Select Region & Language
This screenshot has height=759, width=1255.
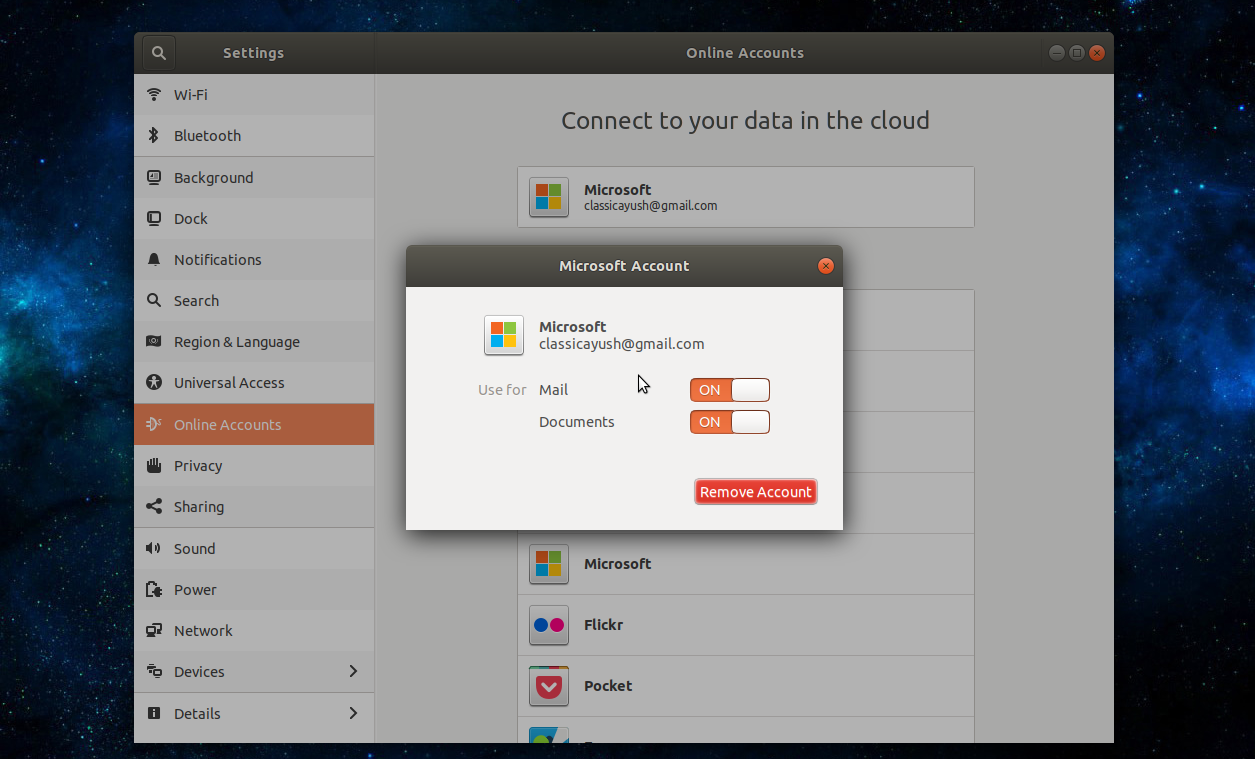(254, 341)
